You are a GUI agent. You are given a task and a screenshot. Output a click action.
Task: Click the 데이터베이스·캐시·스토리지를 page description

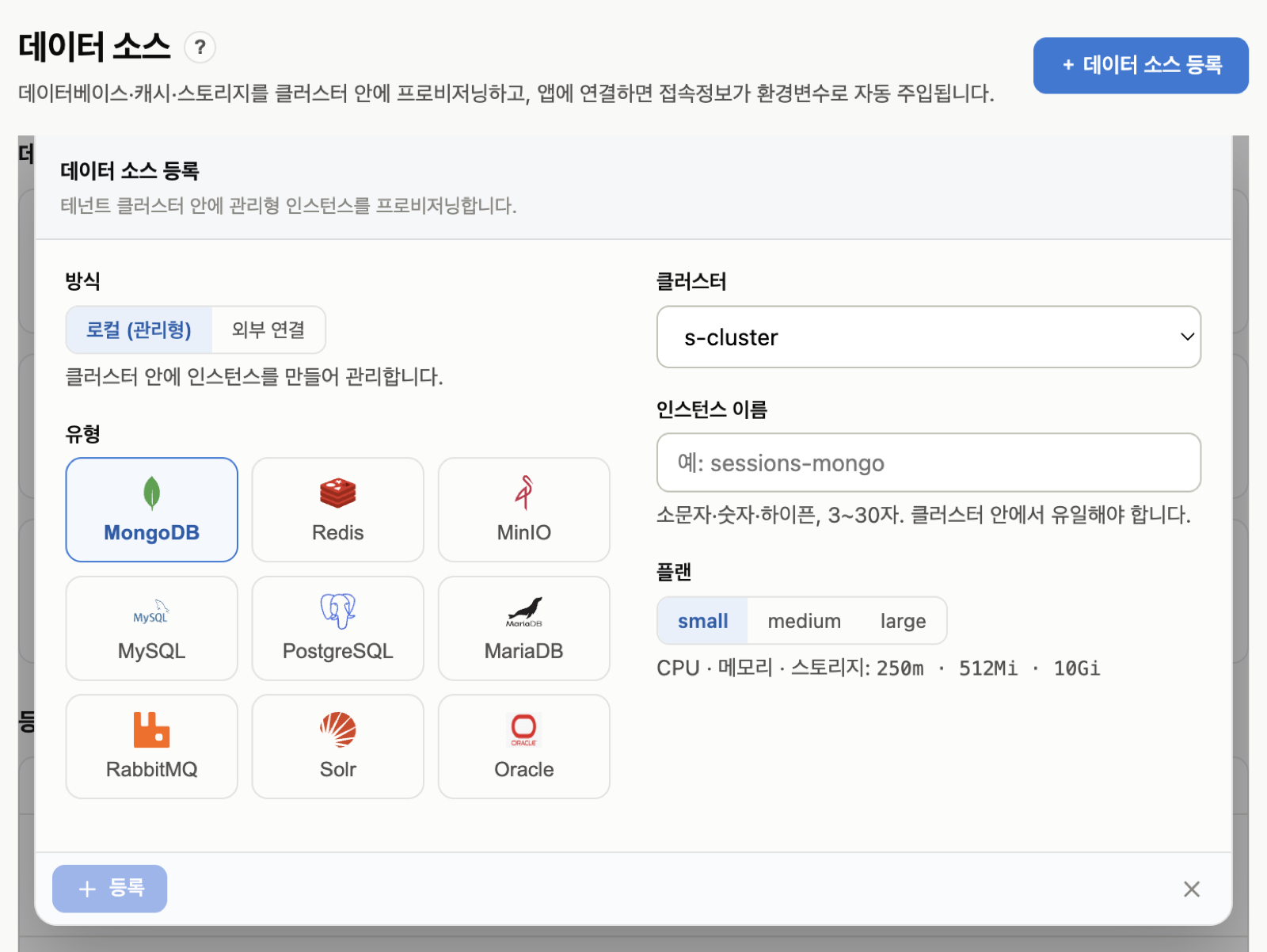(x=506, y=93)
